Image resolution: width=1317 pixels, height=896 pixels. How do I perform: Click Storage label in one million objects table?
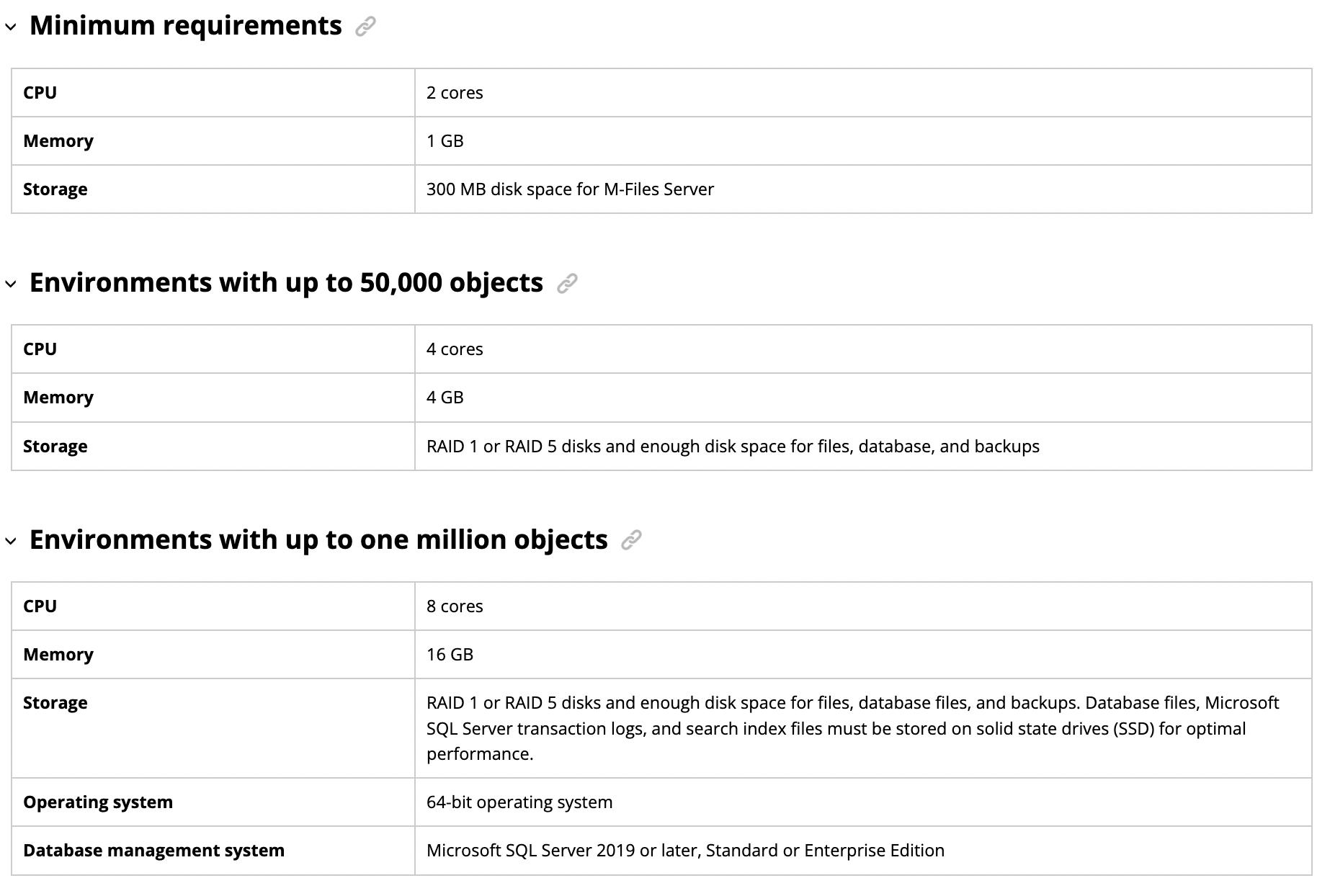[55, 703]
